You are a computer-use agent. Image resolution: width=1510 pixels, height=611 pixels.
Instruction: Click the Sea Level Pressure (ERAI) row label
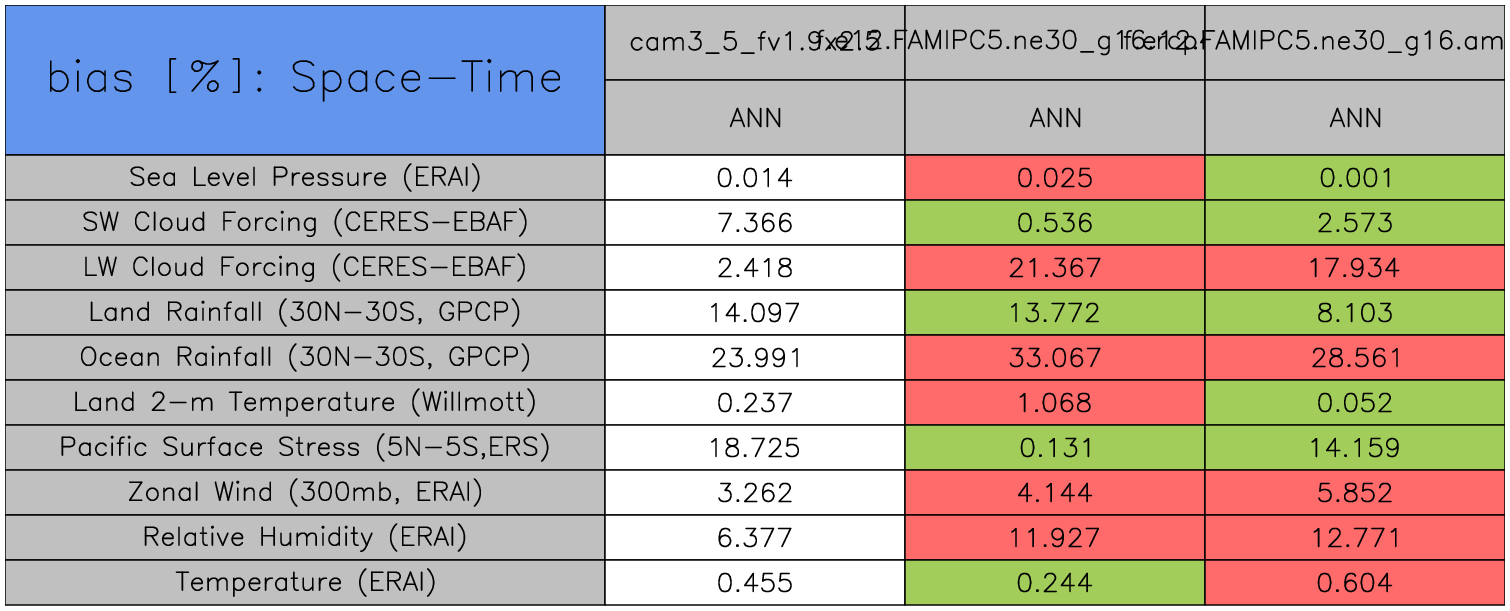point(305,178)
